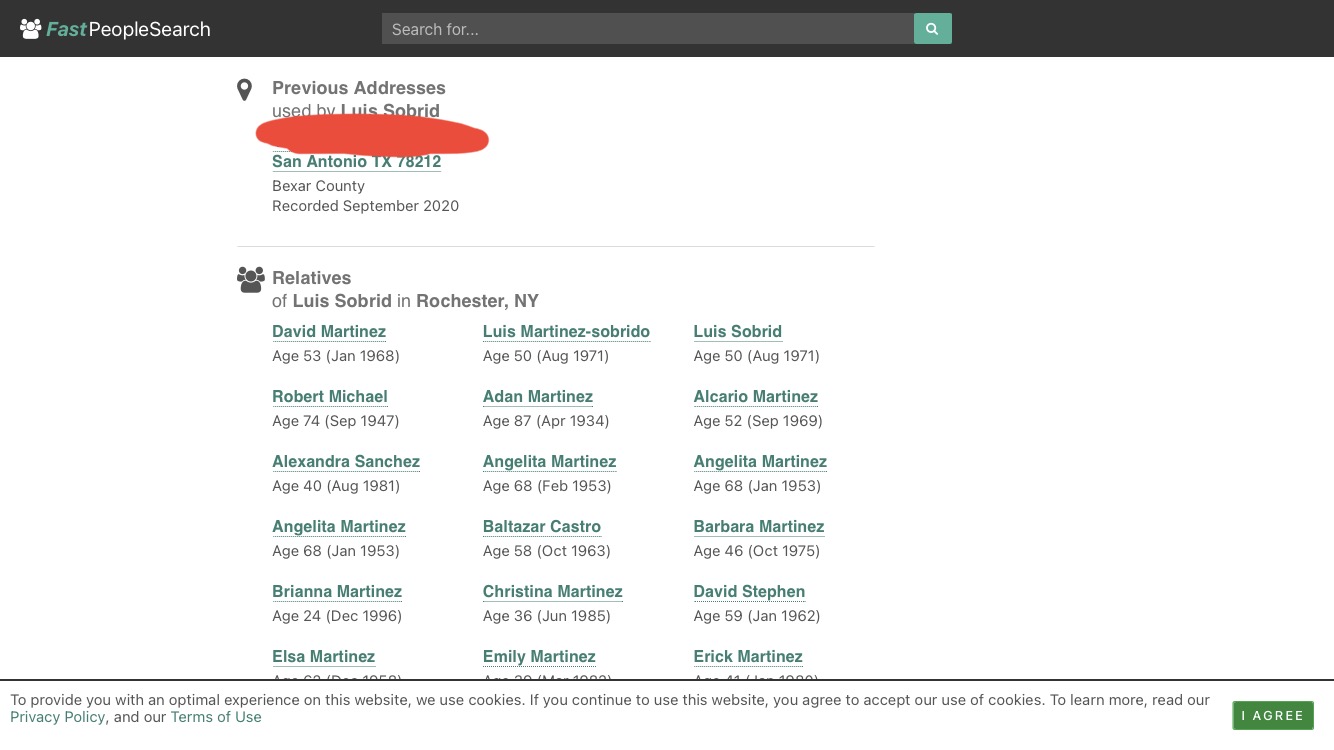Open Luis Sobrid relative link
1334x750 pixels.
pyautogui.click(x=737, y=331)
